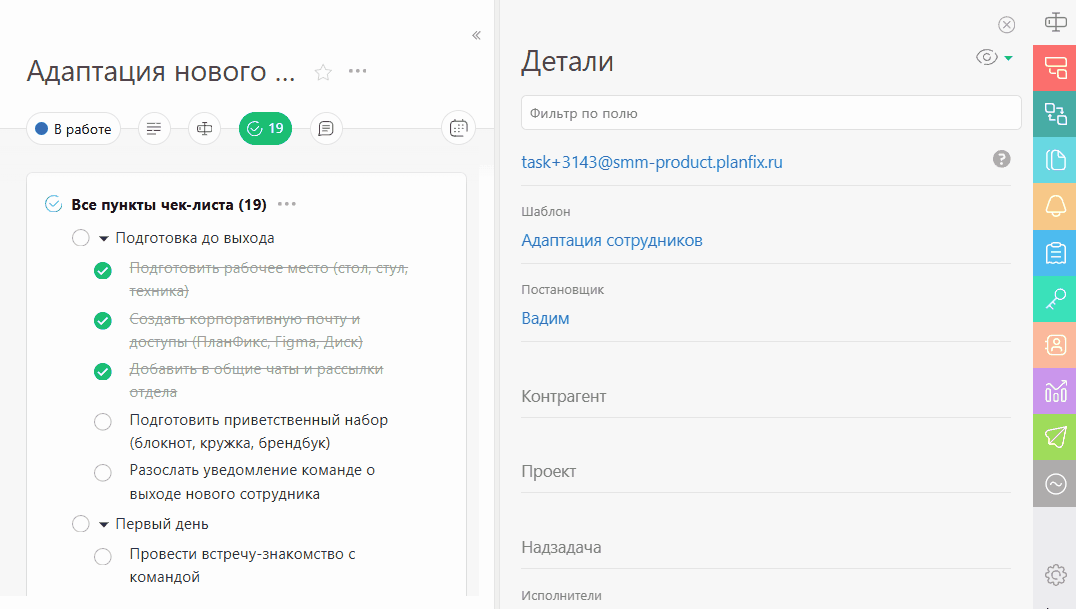Viewport: 1076px width, 609px height.
Task: Click the task email address link
Action: 652,162
